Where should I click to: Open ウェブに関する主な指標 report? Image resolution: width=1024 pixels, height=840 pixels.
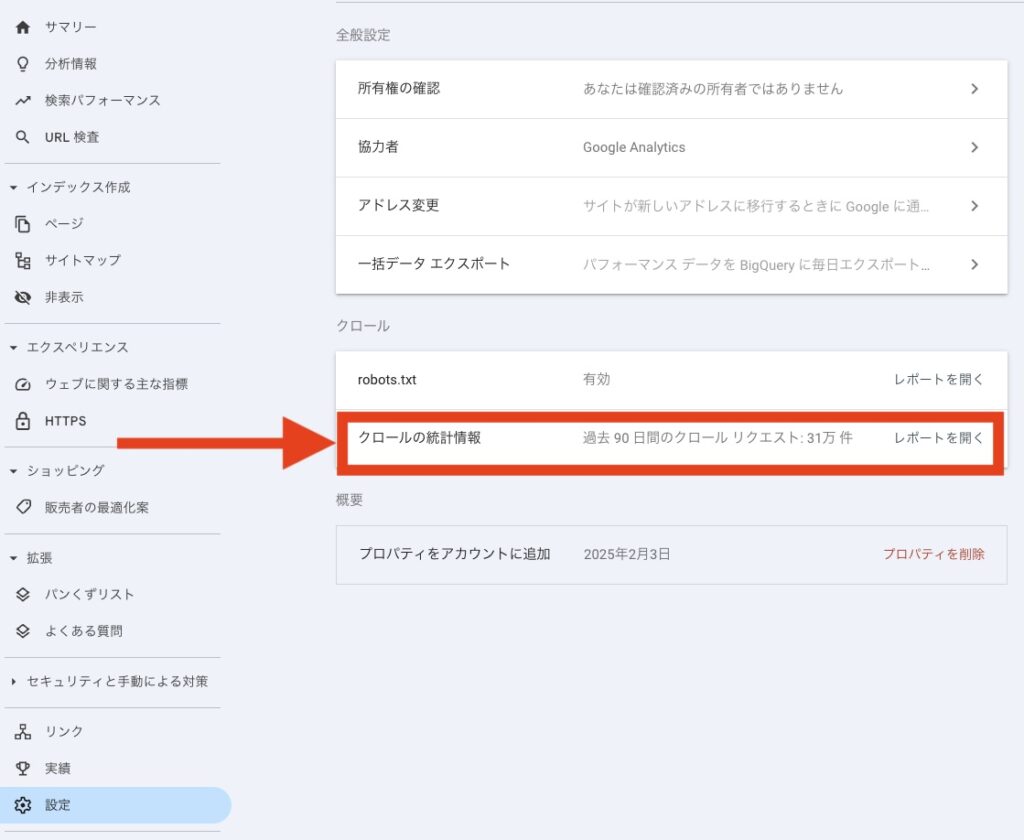point(116,384)
